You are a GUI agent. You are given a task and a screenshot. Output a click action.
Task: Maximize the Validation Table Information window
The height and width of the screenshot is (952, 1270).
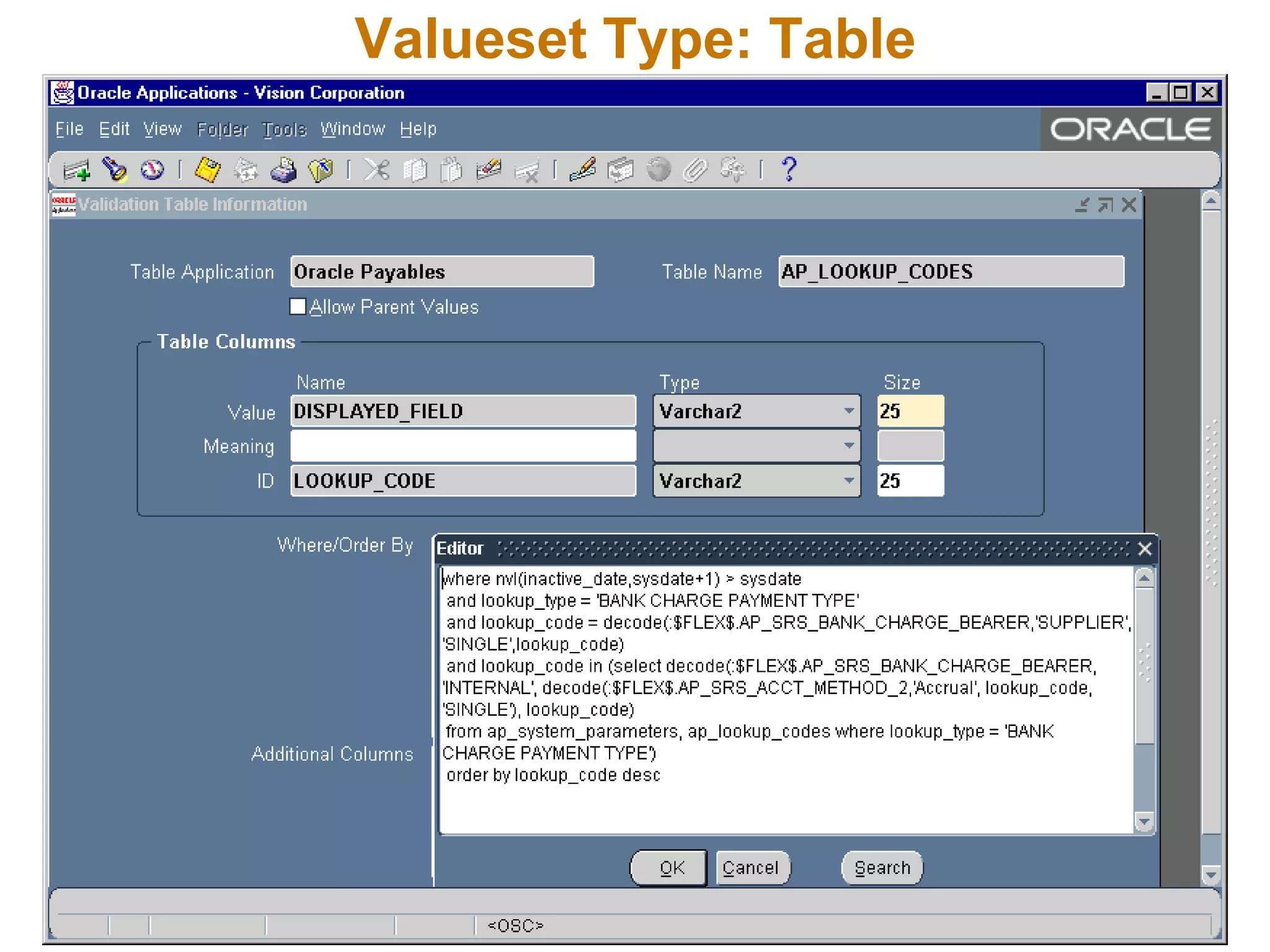[1105, 205]
